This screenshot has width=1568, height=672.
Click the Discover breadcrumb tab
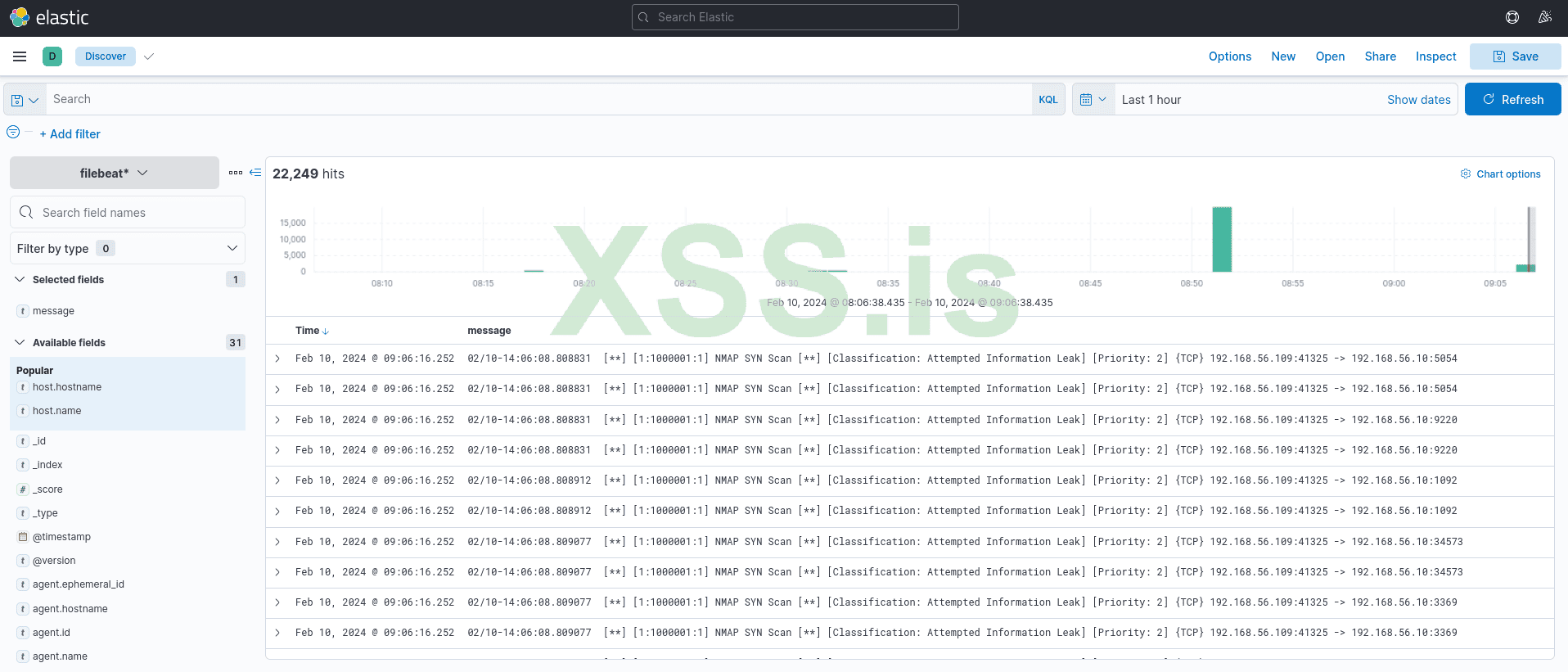click(106, 56)
